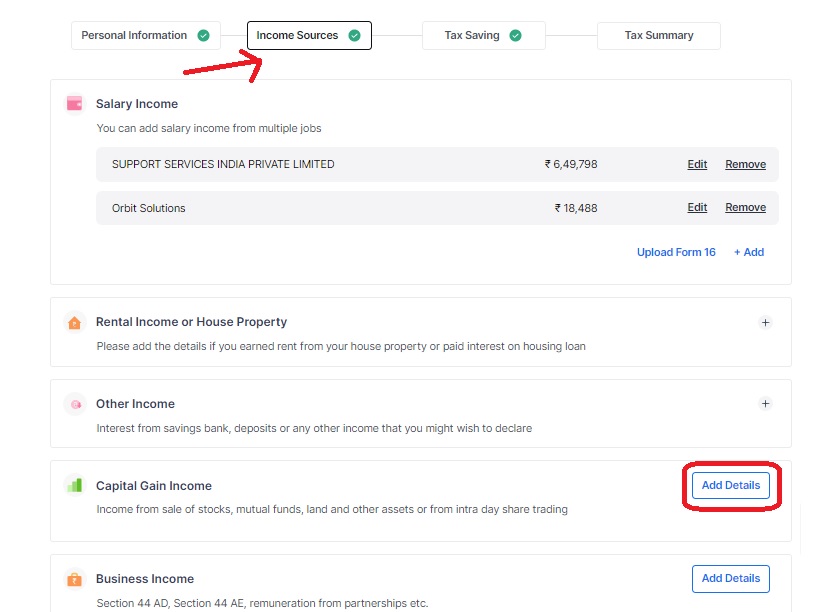
Task: Click the green checkmark on Personal Information
Action: click(x=203, y=34)
